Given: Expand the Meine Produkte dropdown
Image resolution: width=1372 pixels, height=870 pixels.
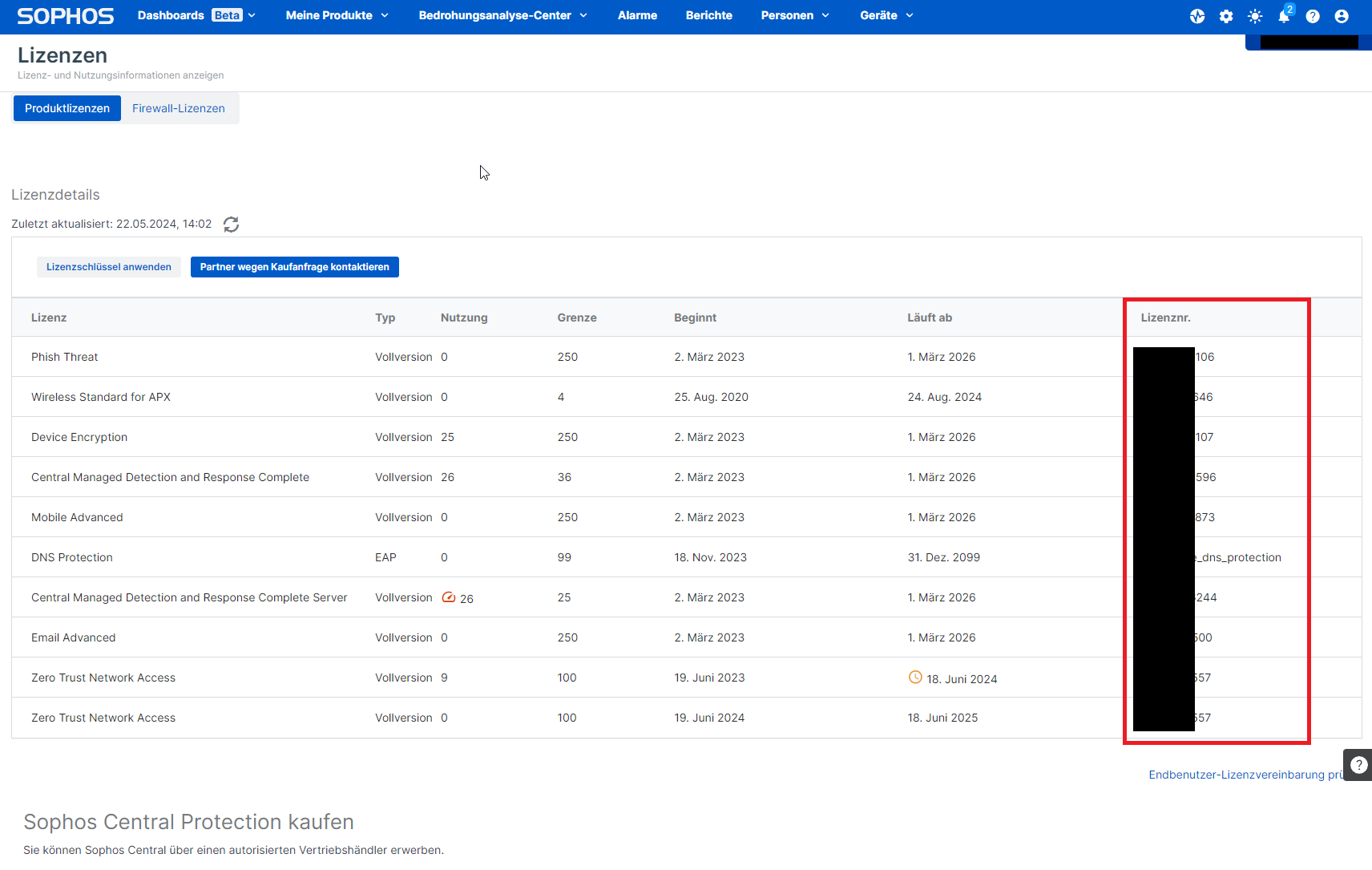Looking at the screenshot, I should [x=337, y=15].
